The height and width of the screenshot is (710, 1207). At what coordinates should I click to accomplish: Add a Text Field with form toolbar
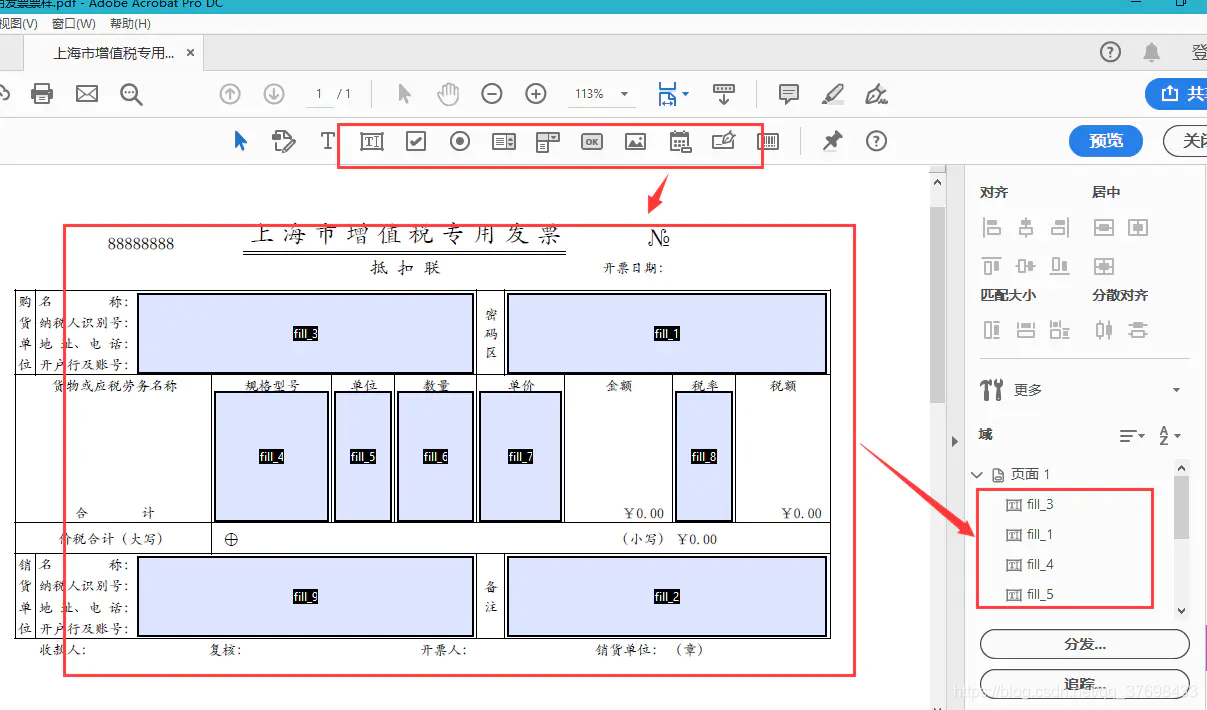click(372, 141)
